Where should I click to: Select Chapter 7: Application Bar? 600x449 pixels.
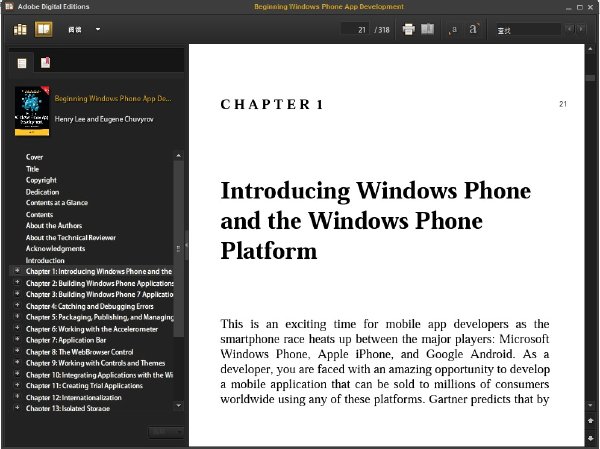66,340
